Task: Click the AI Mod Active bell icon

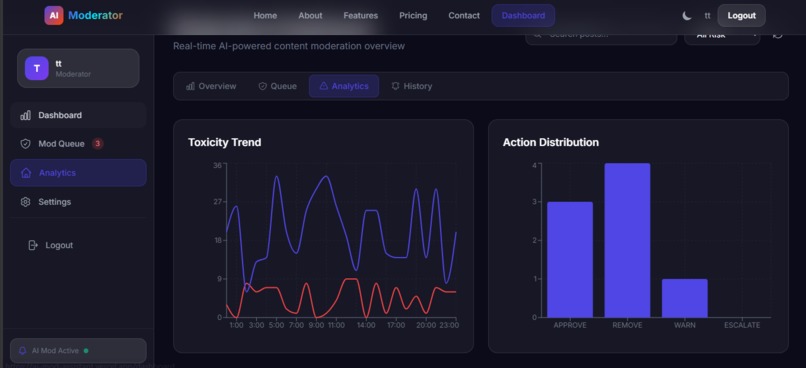Action: pyautogui.click(x=23, y=351)
